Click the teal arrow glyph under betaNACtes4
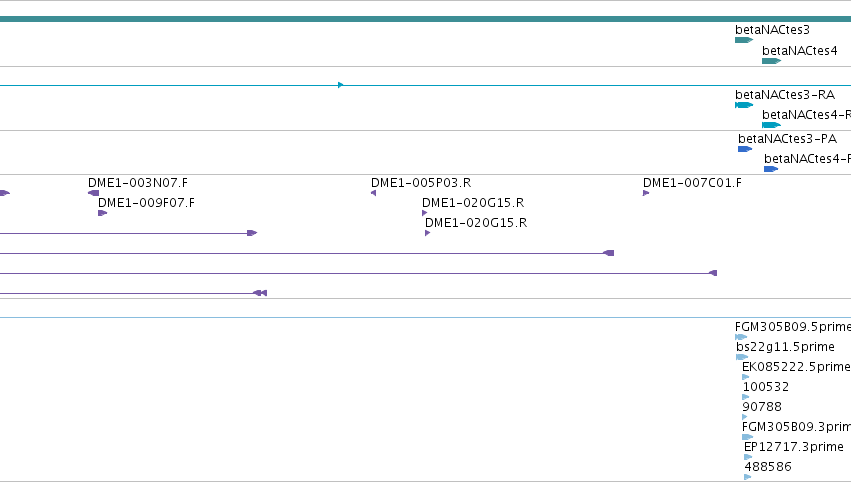The width and height of the screenshot is (851, 482). coord(771,61)
